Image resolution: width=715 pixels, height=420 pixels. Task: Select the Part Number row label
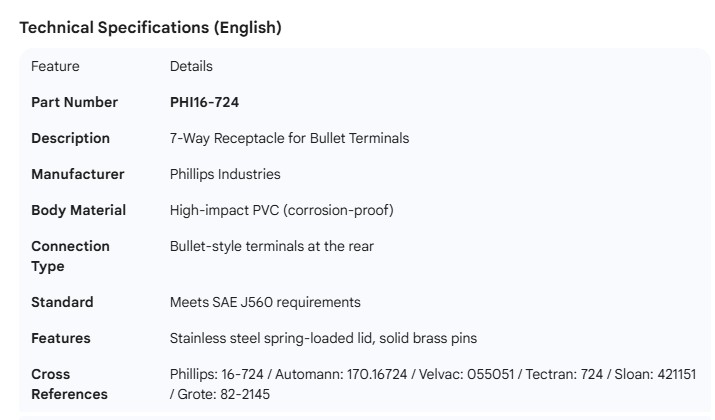[x=74, y=102]
